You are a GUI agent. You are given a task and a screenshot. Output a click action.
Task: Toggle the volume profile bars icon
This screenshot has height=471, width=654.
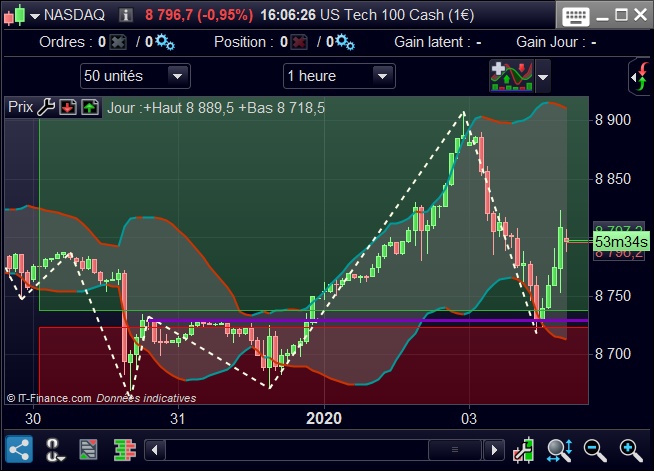125,450
